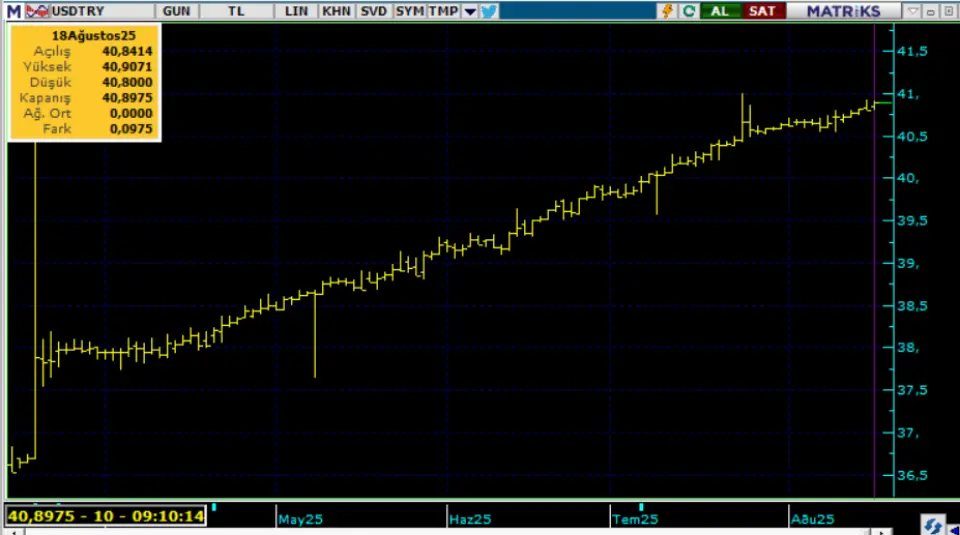The image size is (960, 535).
Task: Click the 39,5 price axis label
Action: pos(912,220)
